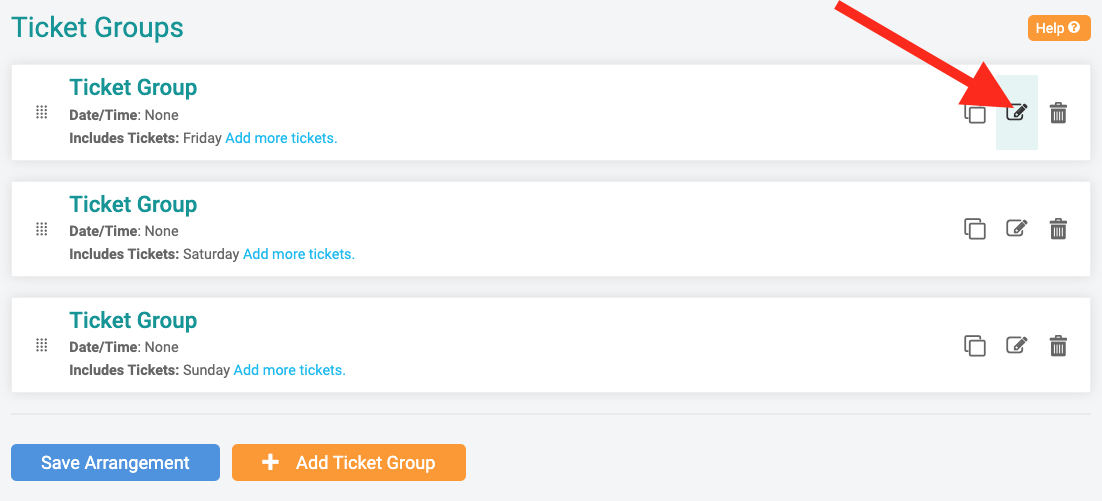The height and width of the screenshot is (501, 1102).
Task: Click the Sunday Ticket Group title
Action: click(x=133, y=321)
